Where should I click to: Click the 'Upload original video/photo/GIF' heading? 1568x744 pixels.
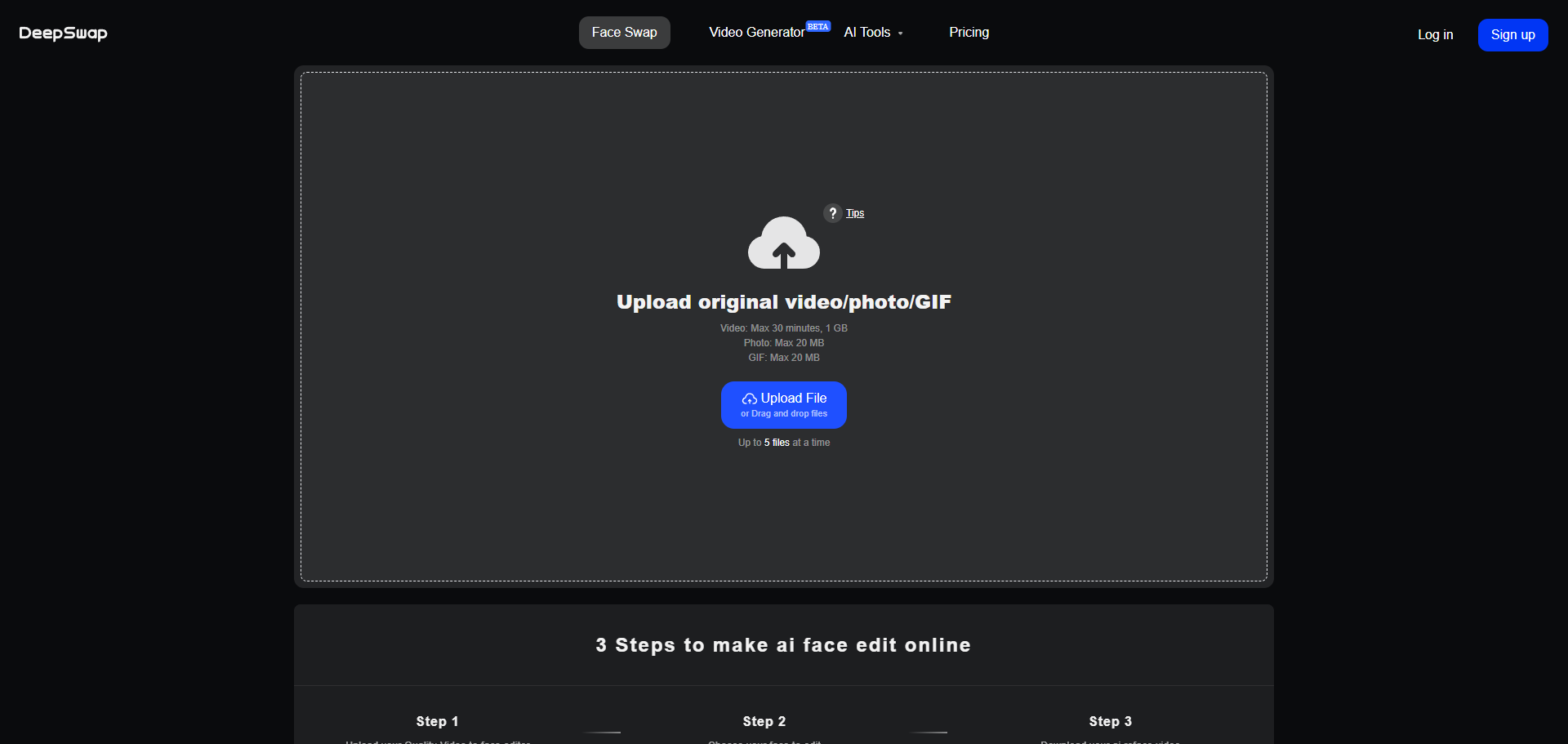pos(783,302)
